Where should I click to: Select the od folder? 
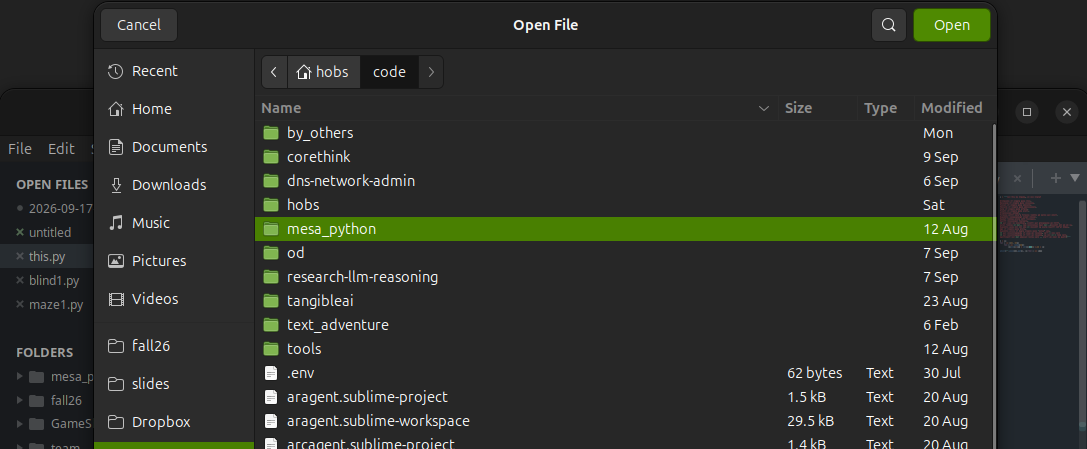[625, 253]
